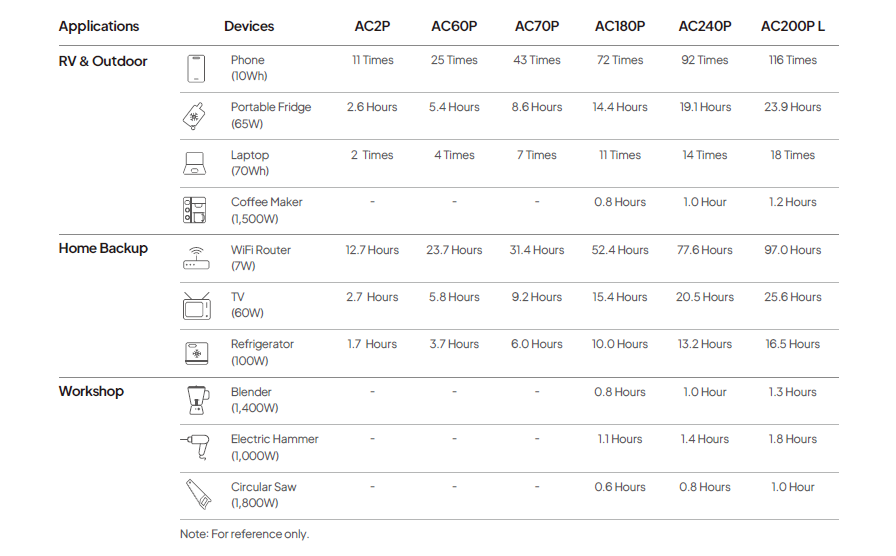The width and height of the screenshot is (896, 556).
Task: Click the Applications header label
Action: (x=99, y=26)
